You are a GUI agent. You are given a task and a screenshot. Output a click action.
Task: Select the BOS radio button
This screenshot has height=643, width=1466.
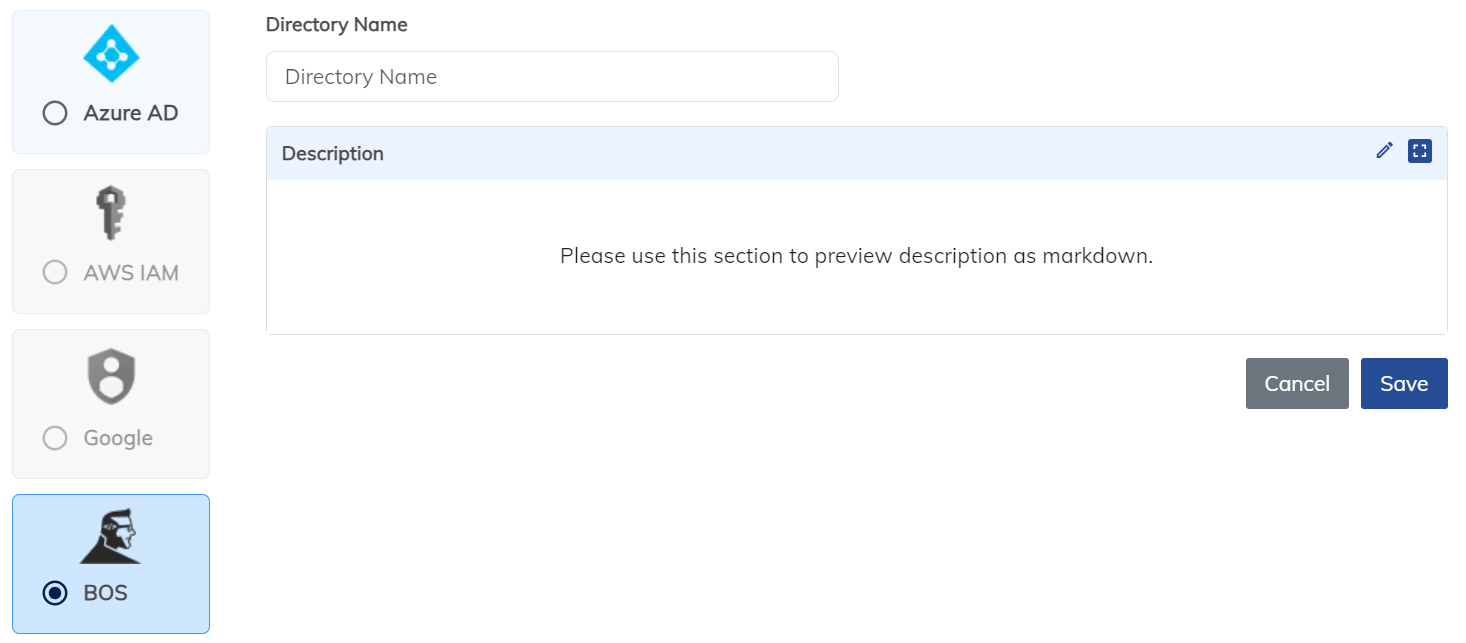tap(55, 593)
